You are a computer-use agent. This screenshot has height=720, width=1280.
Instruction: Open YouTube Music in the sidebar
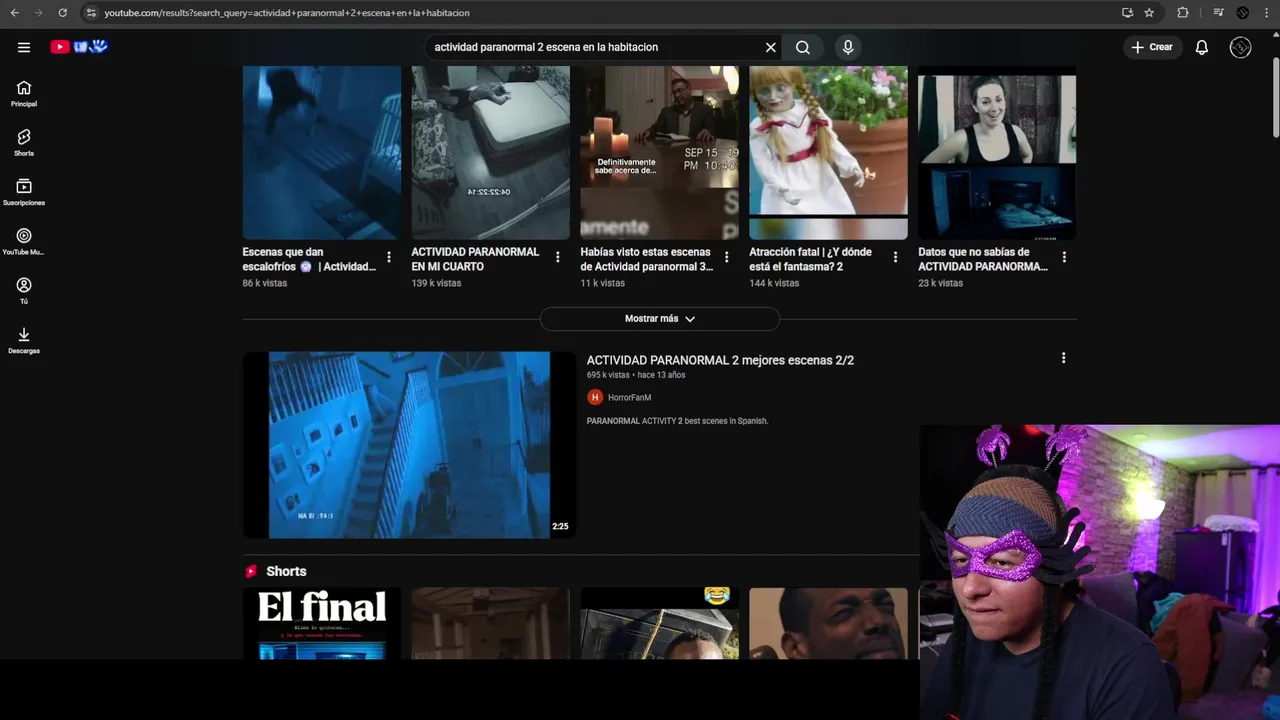coord(24,242)
